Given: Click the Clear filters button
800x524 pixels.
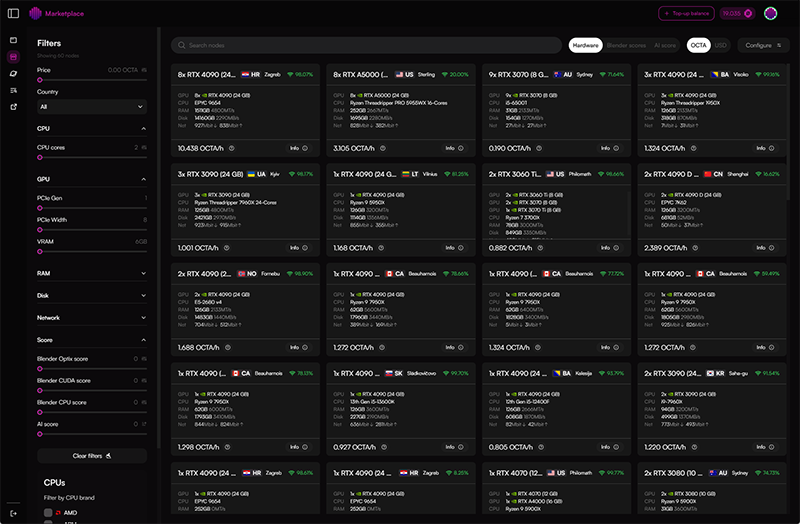Looking at the screenshot, I should click(x=92, y=456).
